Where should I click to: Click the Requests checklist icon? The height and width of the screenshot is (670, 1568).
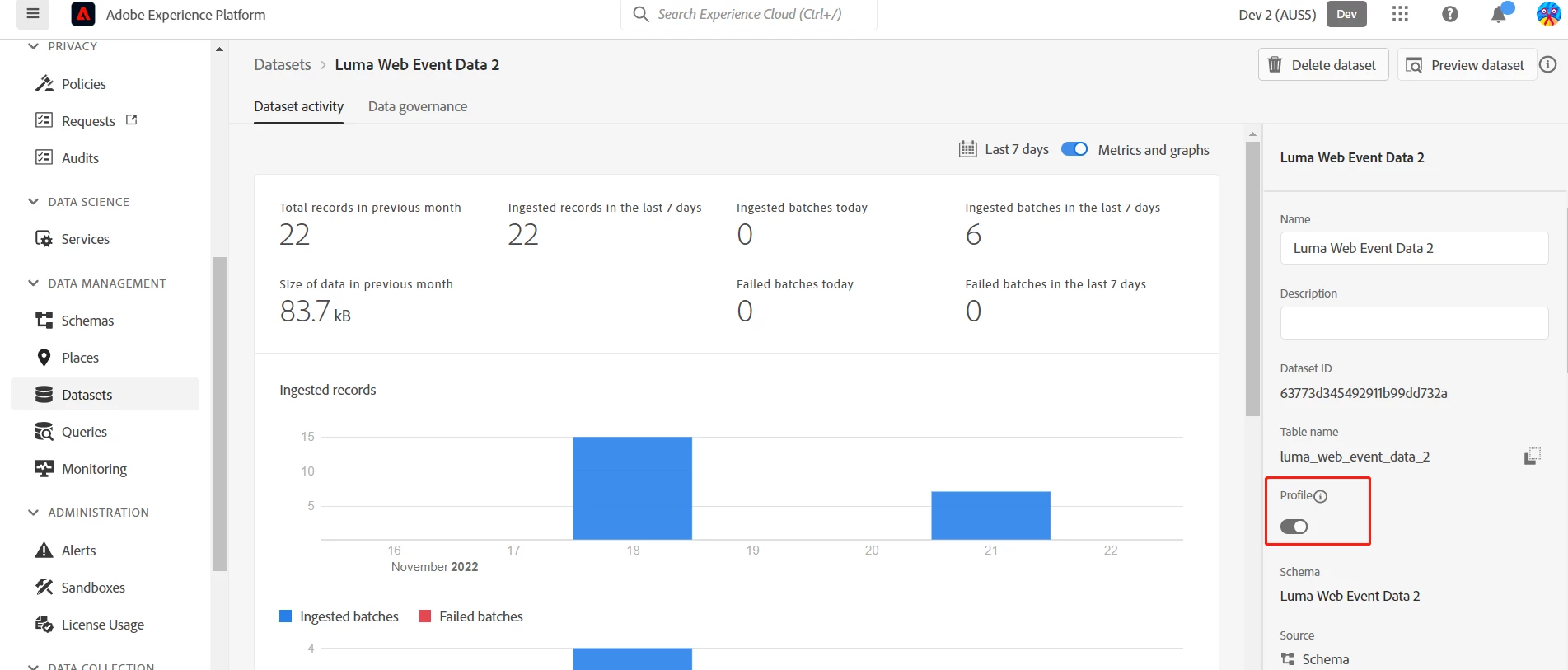tap(44, 120)
